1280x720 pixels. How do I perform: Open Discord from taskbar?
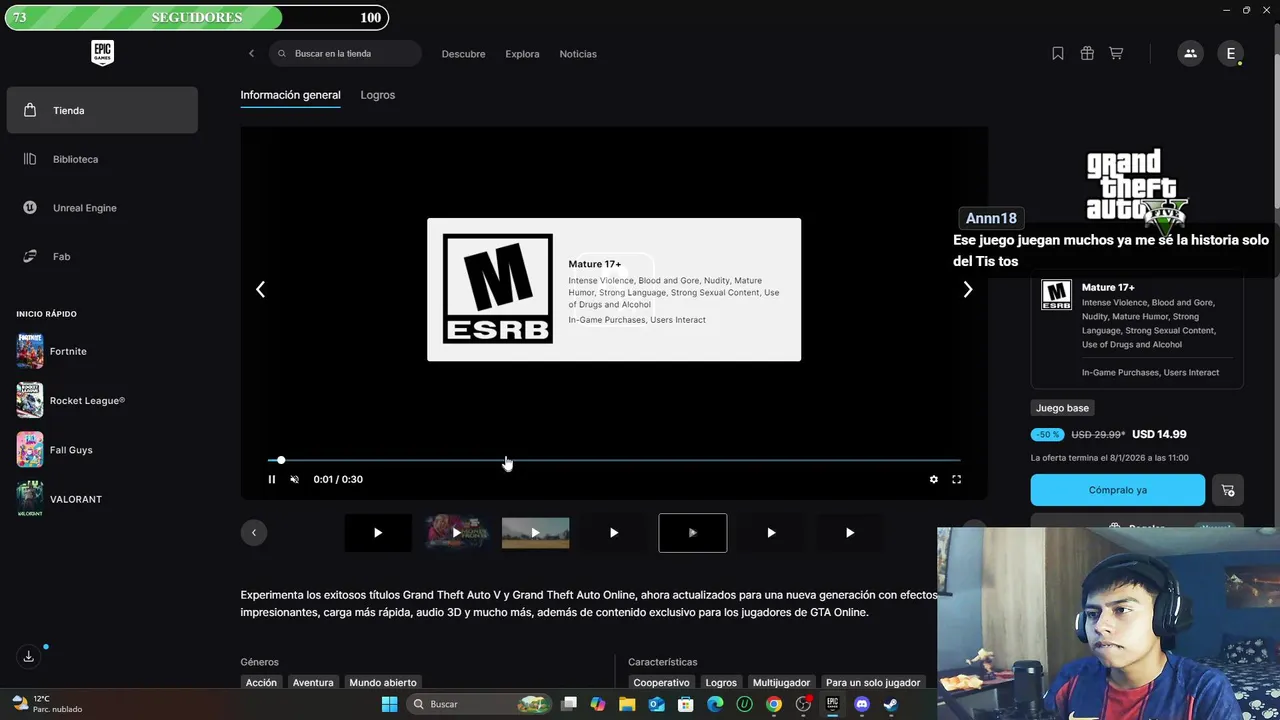point(862,704)
